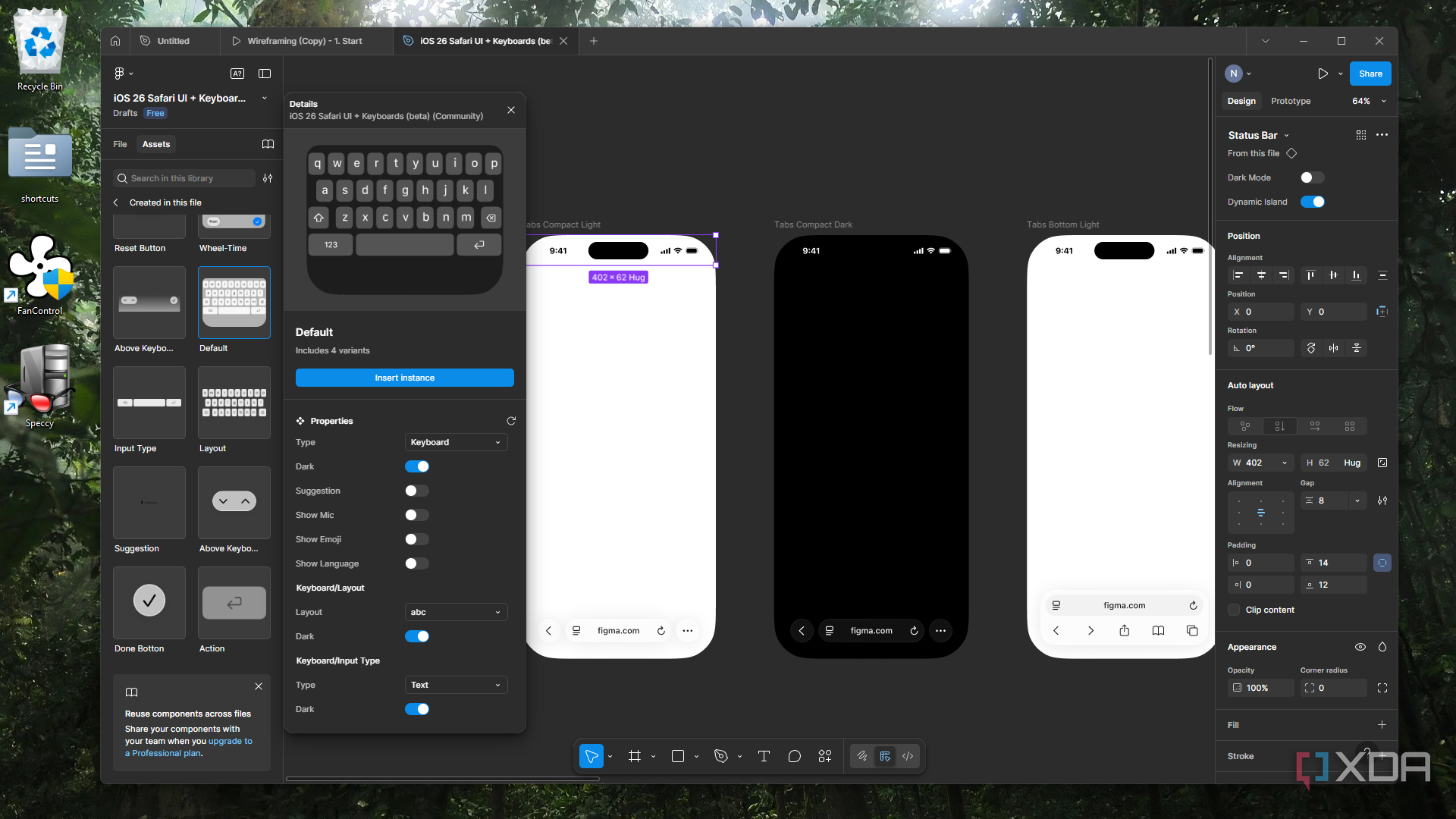The image size is (1456, 819).
Task: Switch to the File tab
Action: pos(120,144)
